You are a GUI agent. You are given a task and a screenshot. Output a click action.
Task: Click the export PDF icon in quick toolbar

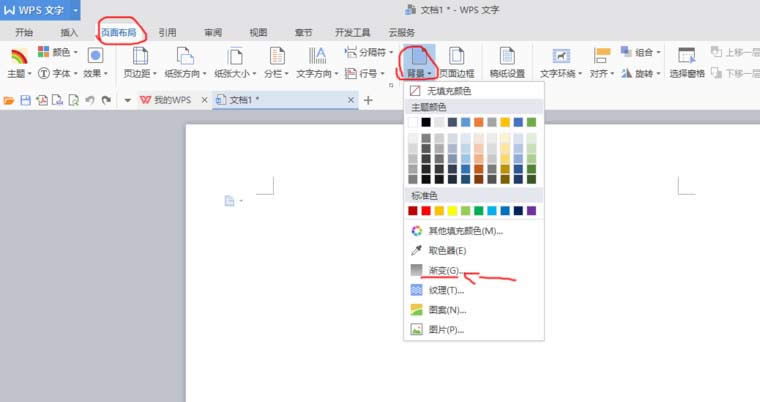[42, 100]
